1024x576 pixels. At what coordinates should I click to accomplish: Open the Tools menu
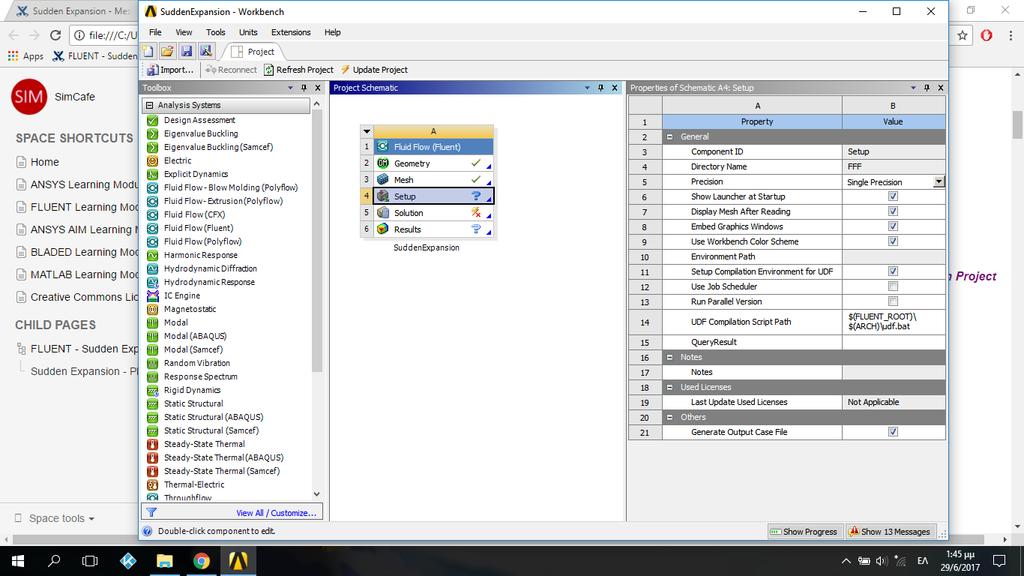coord(216,32)
